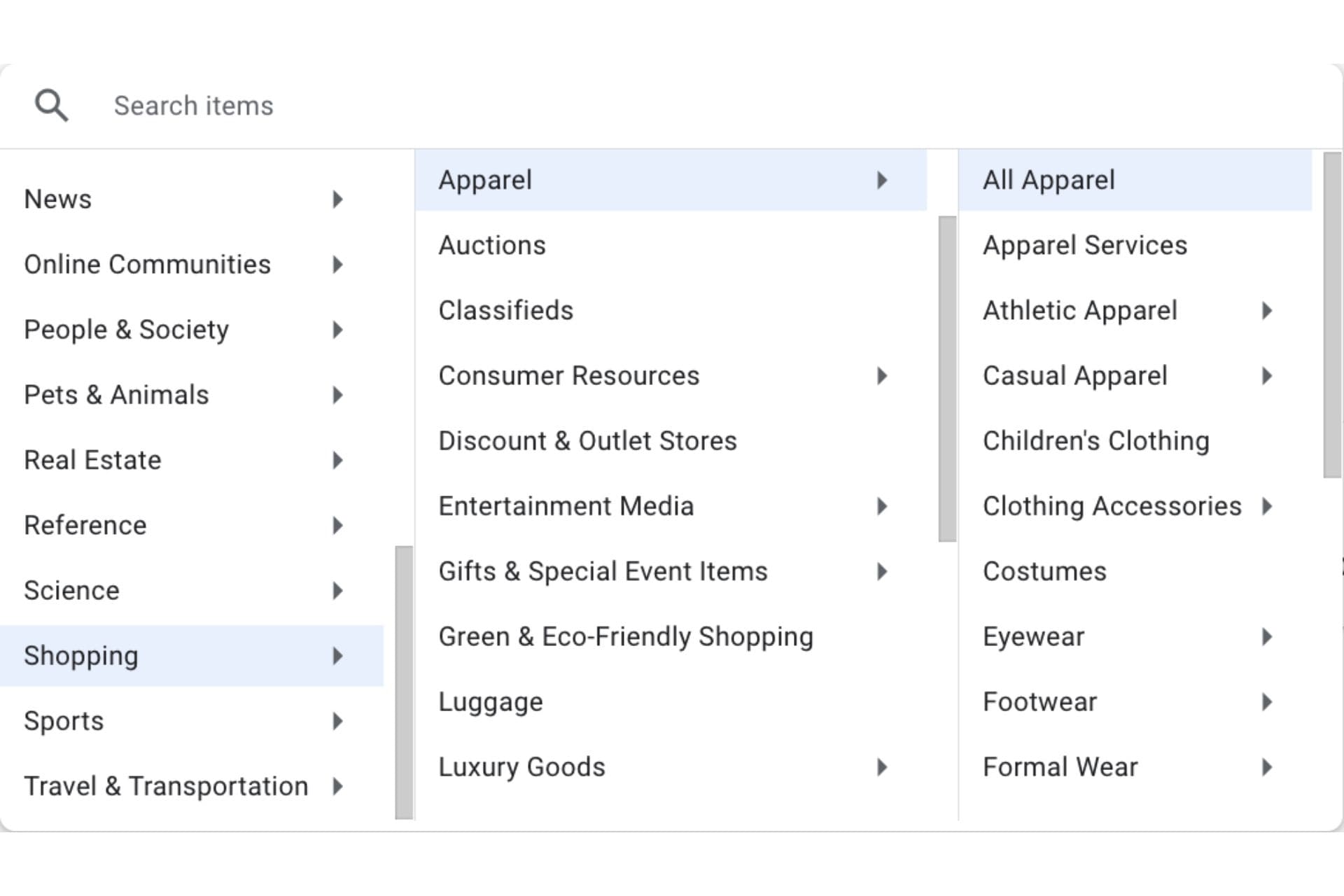Screen dimensions: 1344x896
Task: Select the Real Estate category
Action: point(92,460)
